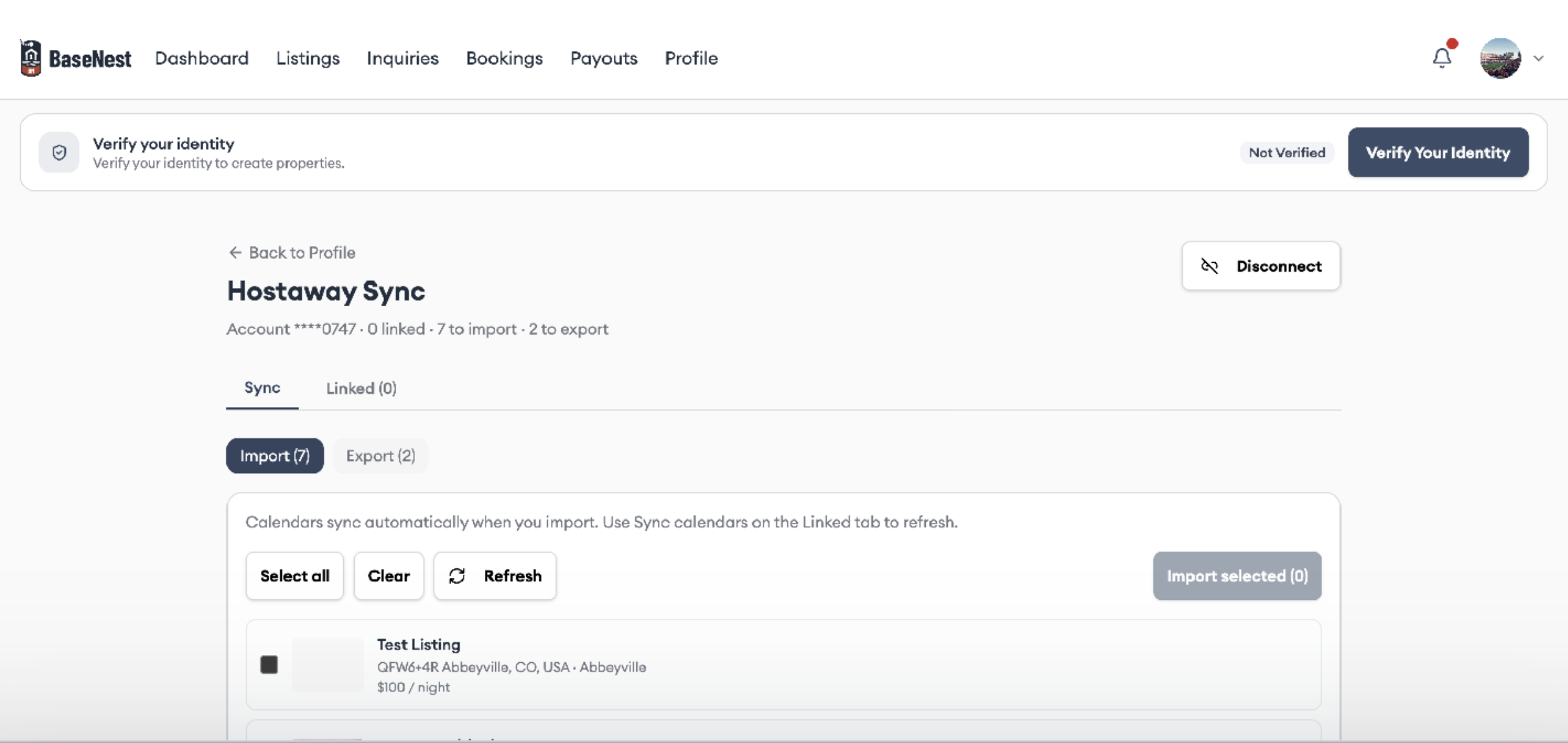The width and height of the screenshot is (1568, 743).
Task: Click the user profile avatar
Action: [x=1500, y=58]
